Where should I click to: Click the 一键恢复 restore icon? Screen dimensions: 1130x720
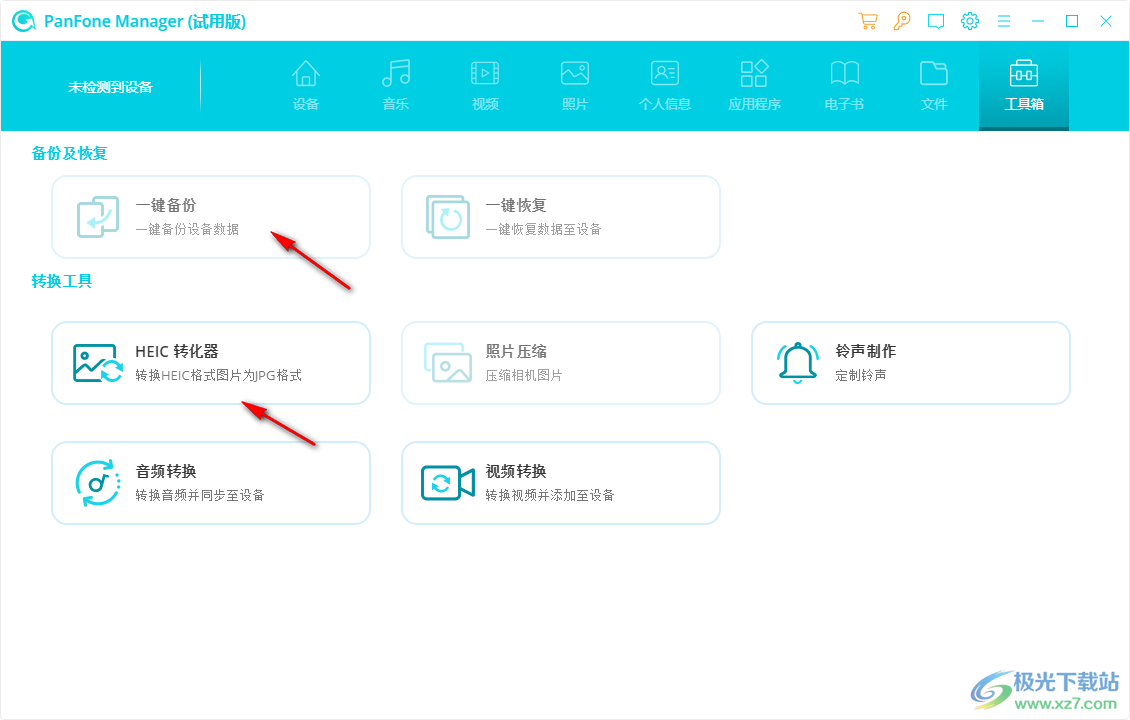(448, 217)
